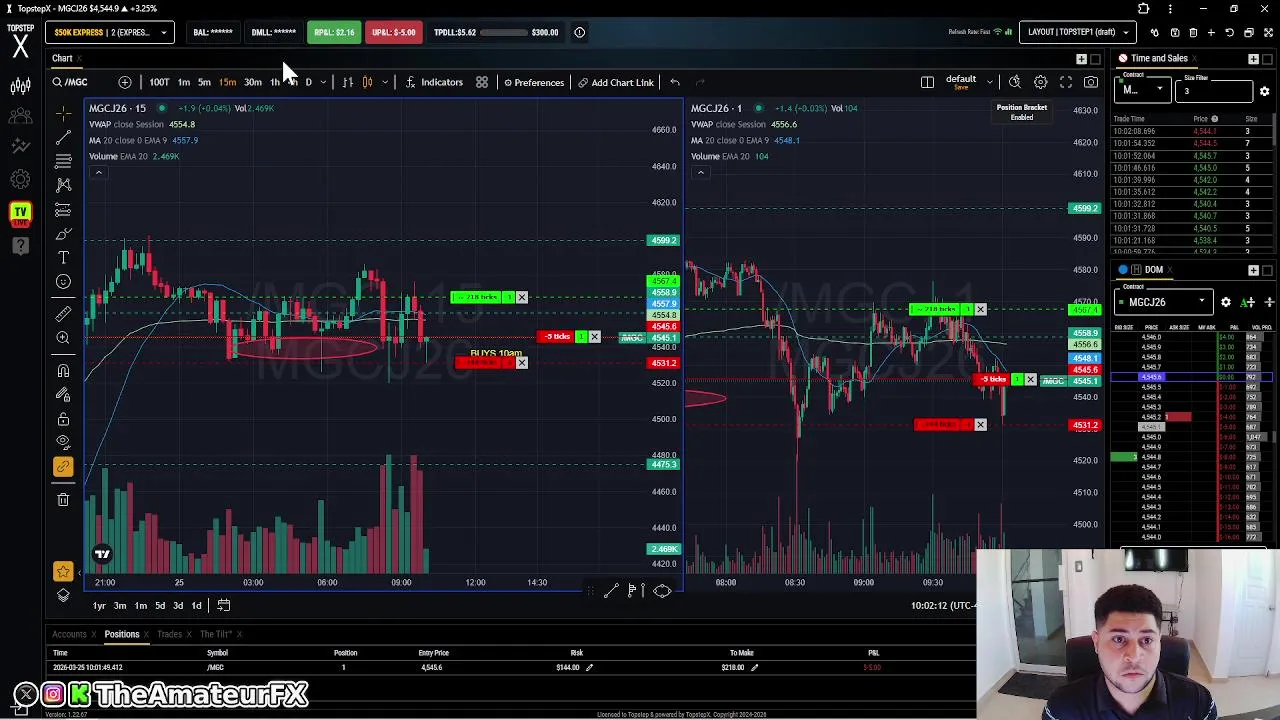
Task: Open the $50K EXPRESS account dropdown
Action: pyautogui.click(x=110, y=32)
